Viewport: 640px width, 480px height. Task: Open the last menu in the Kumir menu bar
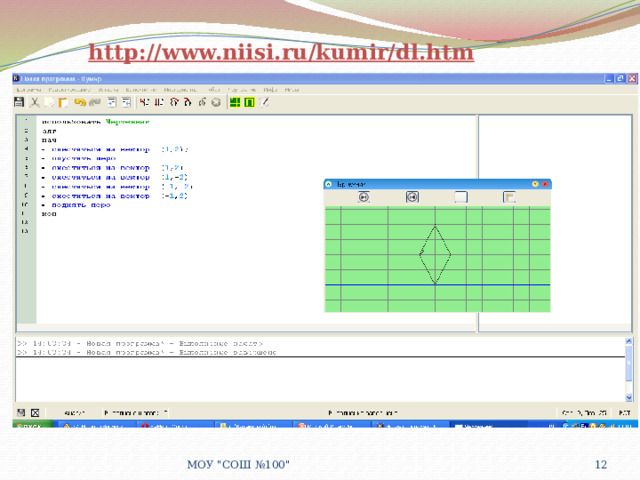tap(292, 89)
